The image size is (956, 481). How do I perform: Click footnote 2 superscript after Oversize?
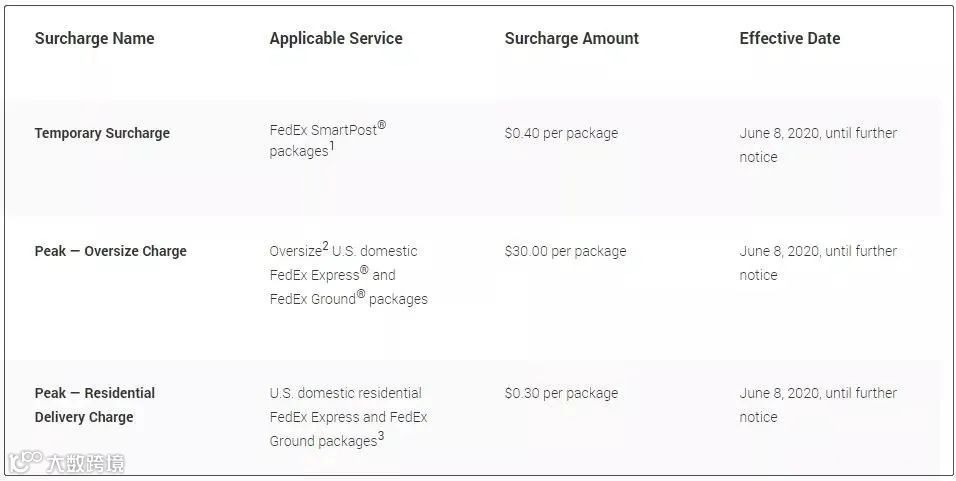click(326, 246)
